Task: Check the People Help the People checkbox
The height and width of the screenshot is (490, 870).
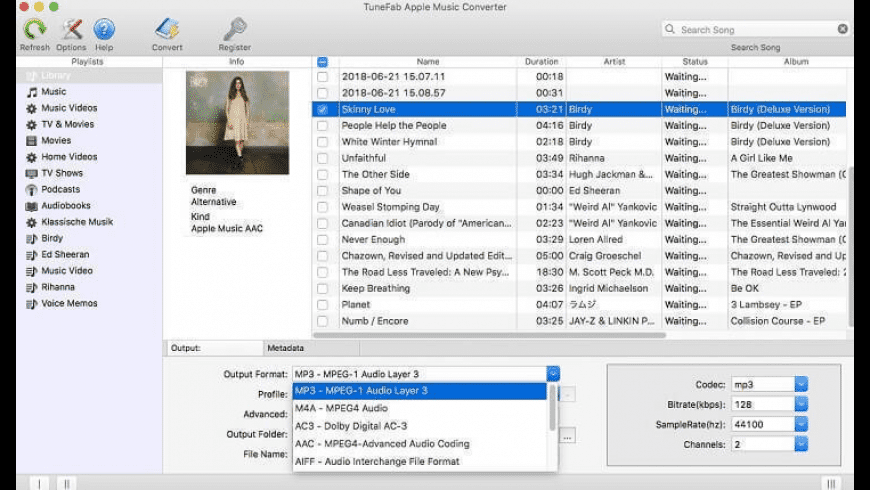Action: 322,126
